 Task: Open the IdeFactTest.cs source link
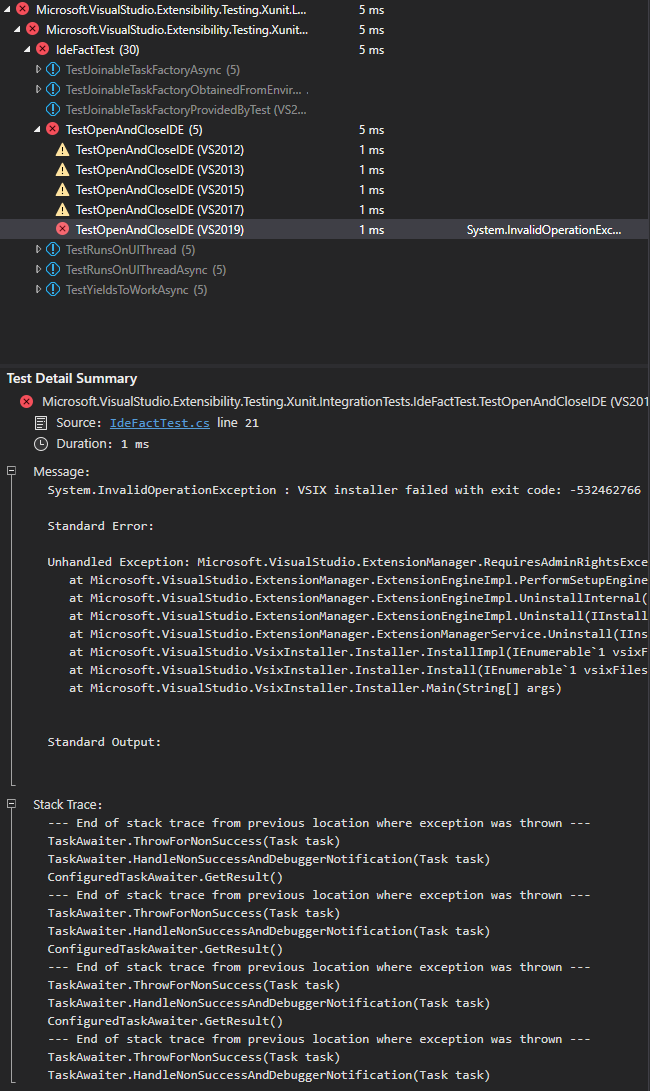(x=159, y=423)
